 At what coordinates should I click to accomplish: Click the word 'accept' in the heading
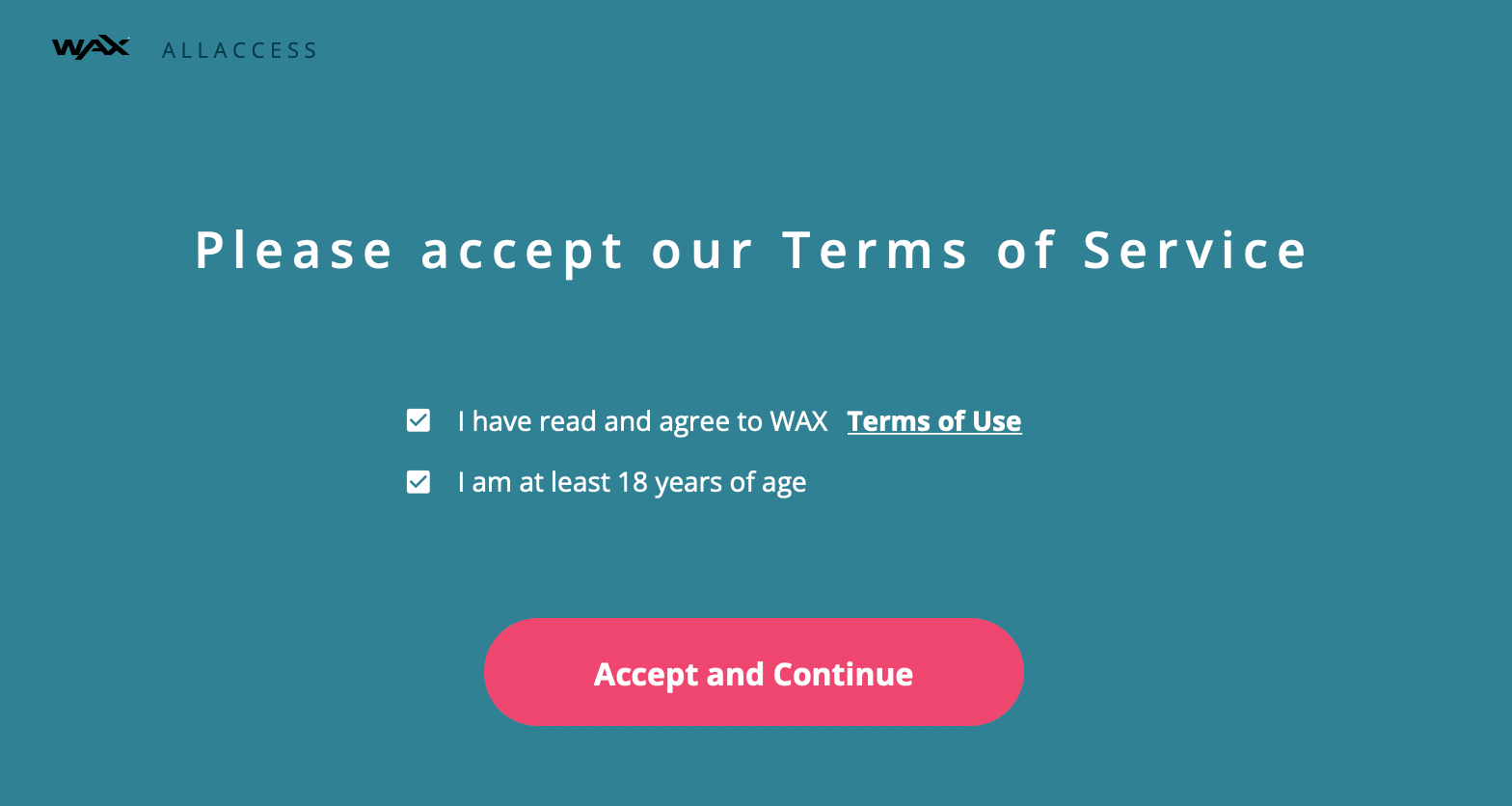(x=522, y=253)
